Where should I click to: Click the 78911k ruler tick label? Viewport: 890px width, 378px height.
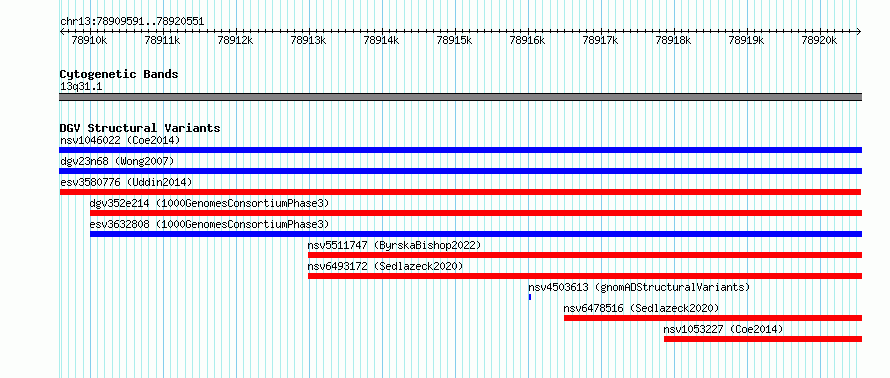[x=163, y=40]
